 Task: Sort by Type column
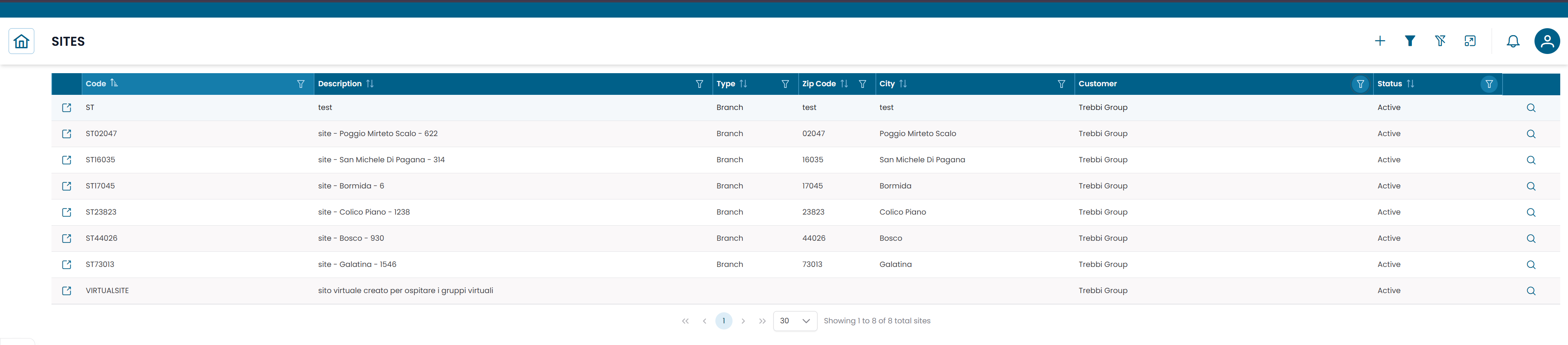(x=743, y=83)
